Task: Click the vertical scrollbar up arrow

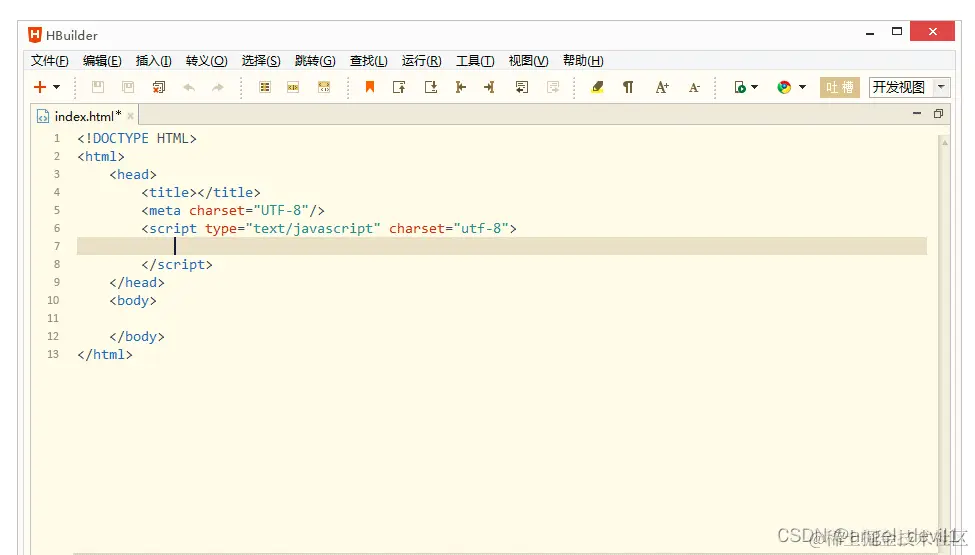Action: (x=945, y=142)
